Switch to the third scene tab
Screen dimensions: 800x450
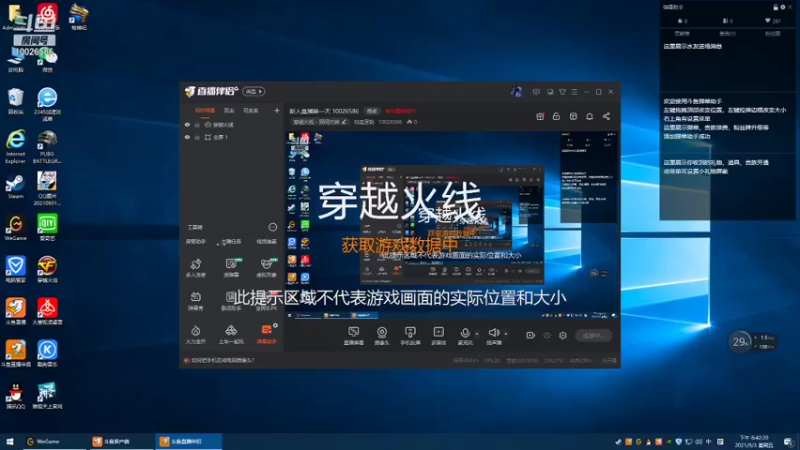point(251,110)
